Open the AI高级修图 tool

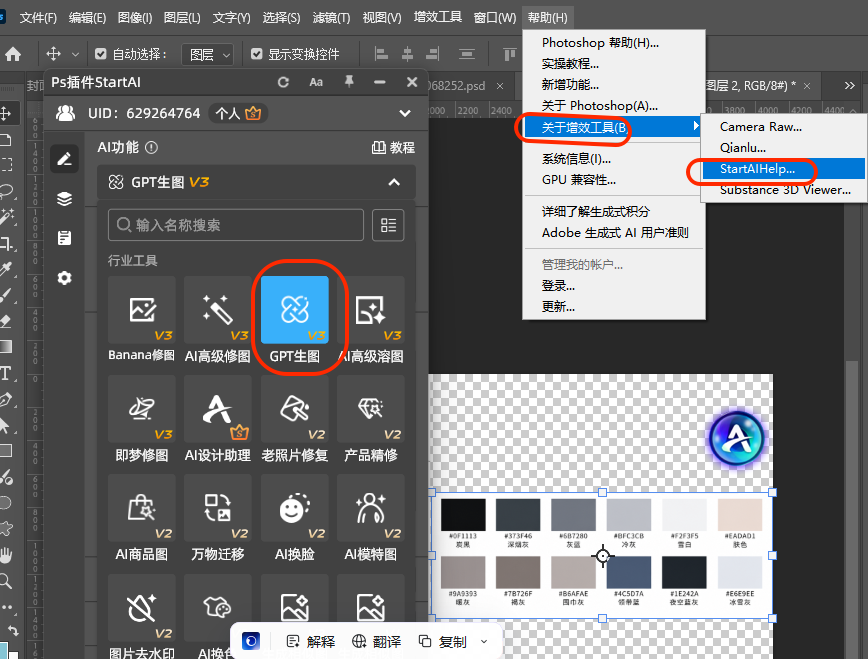pyautogui.click(x=218, y=320)
